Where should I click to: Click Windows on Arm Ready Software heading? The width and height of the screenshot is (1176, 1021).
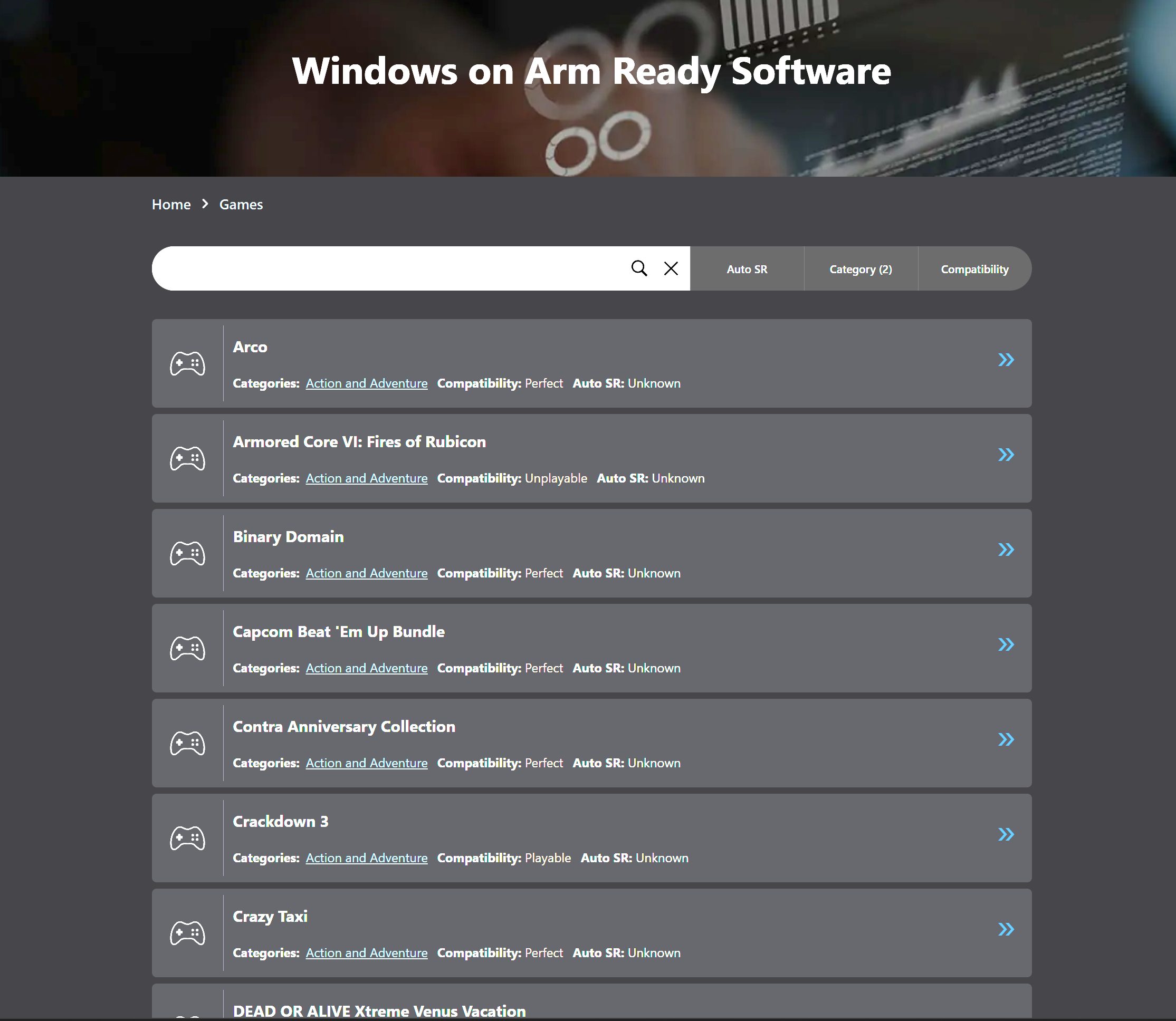(x=591, y=72)
